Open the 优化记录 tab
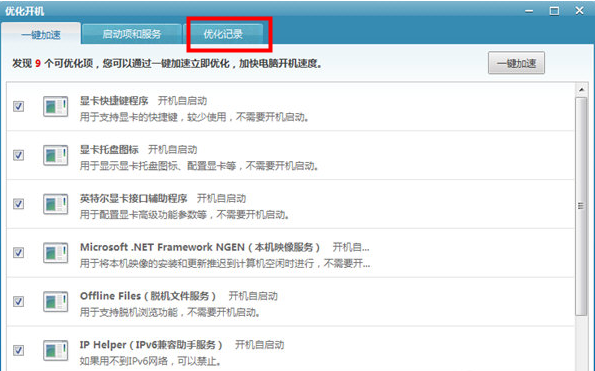This screenshot has width=595, height=371. 223,34
